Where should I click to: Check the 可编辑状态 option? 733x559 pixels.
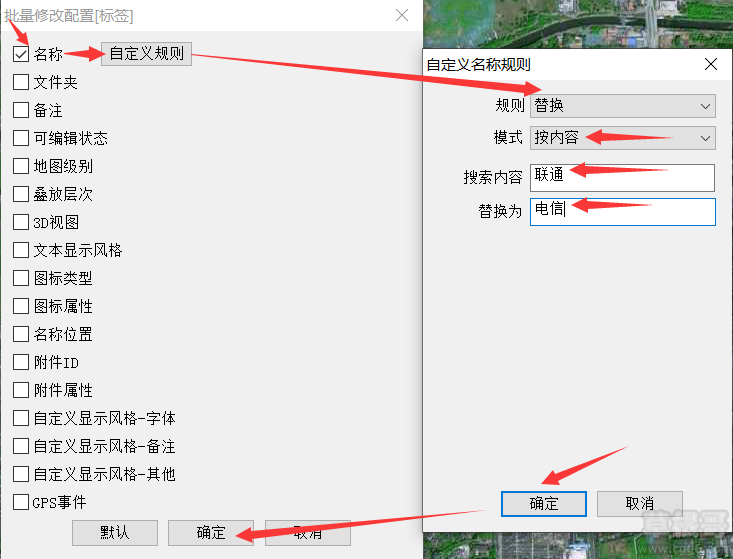(21, 138)
